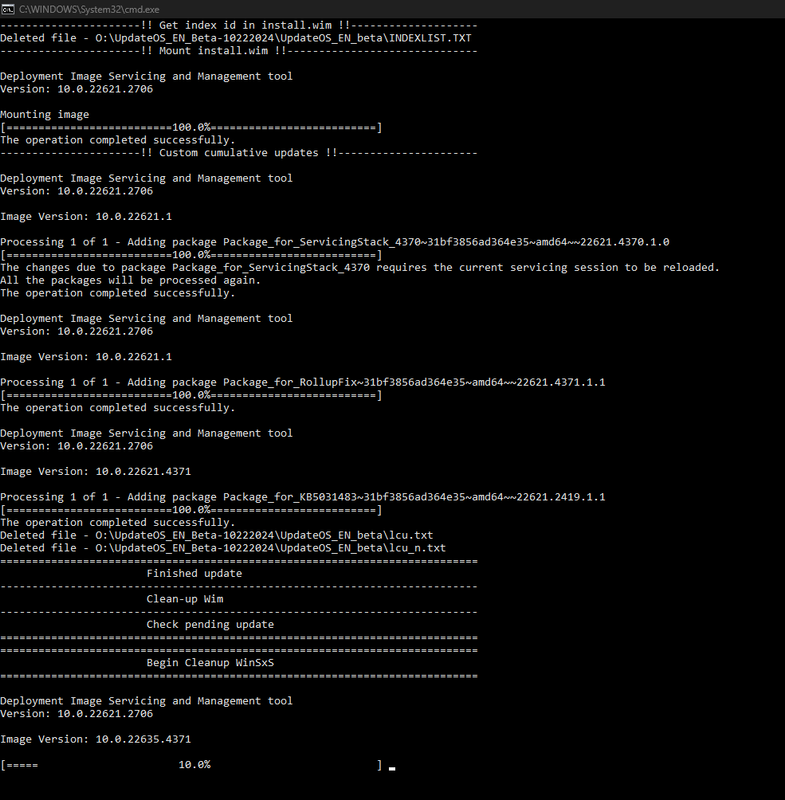
Task: Click the cmd.exe icon in title bar
Action: click(x=8, y=9)
